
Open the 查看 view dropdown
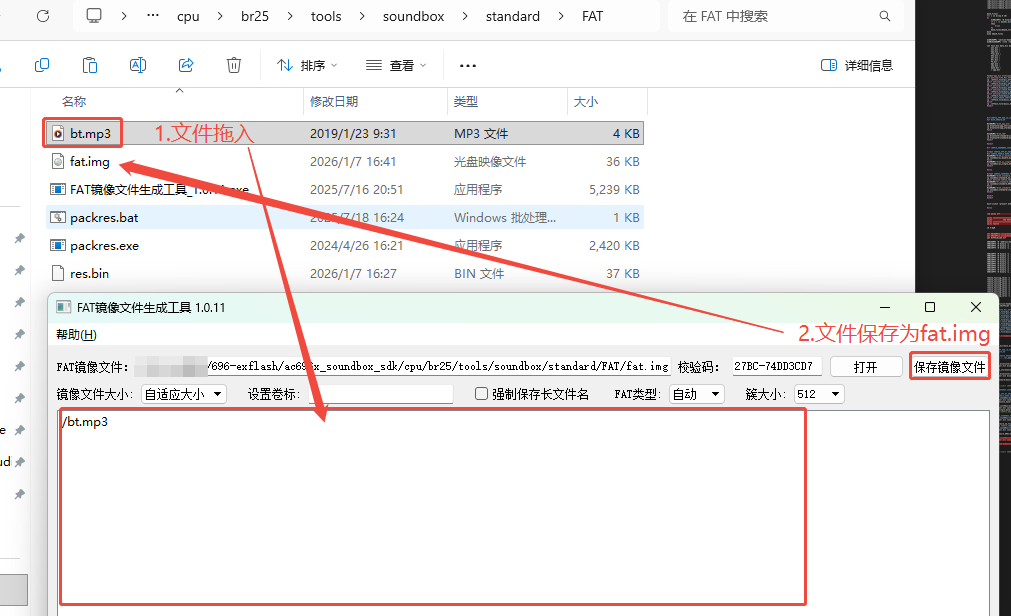(x=396, y=65)
